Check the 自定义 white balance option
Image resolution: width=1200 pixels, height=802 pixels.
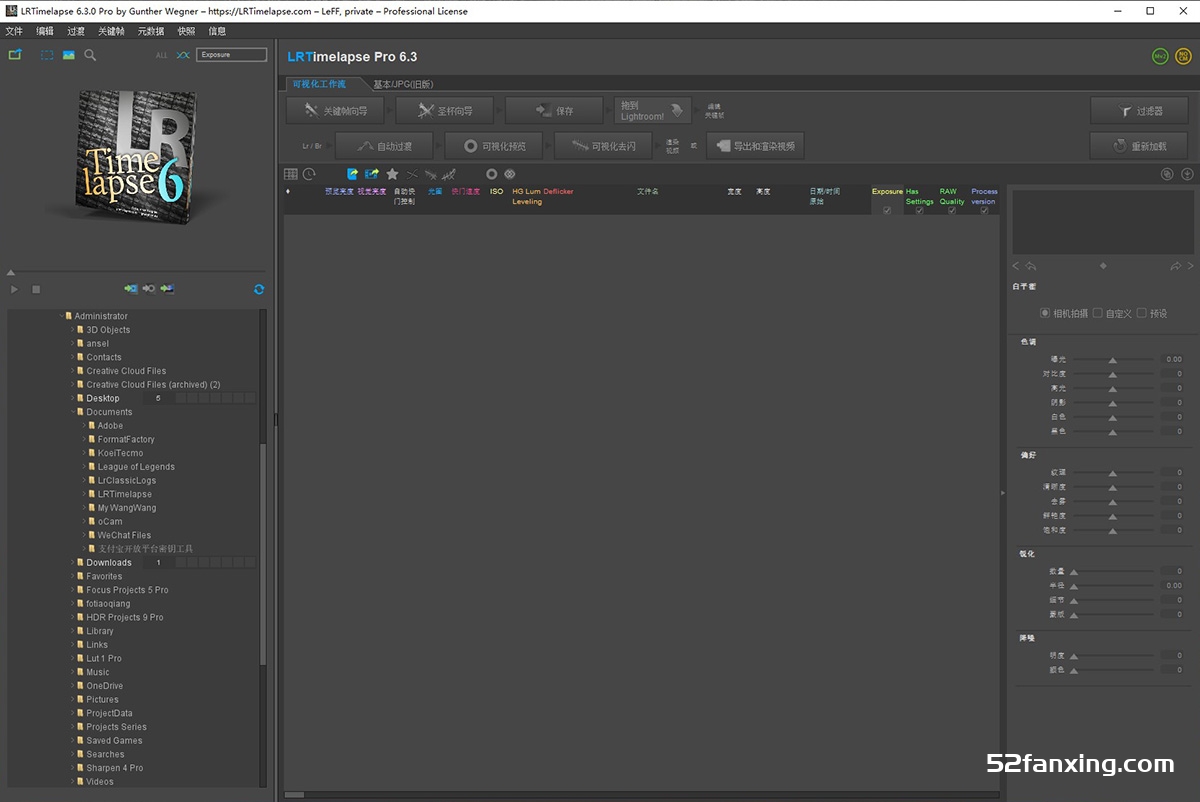[x=1098, y=313]
